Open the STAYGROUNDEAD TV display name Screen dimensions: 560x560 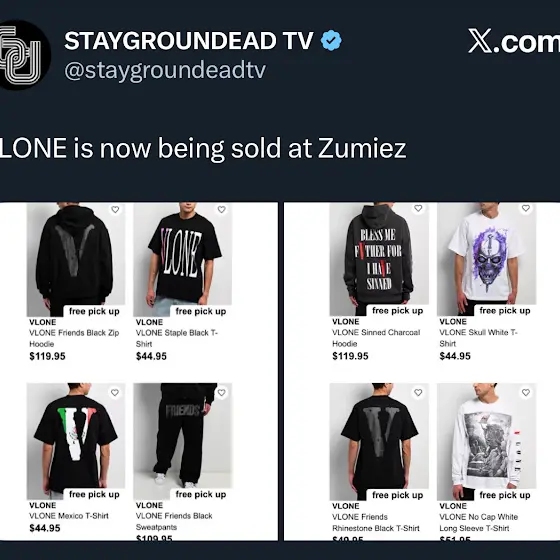point(189,40)
